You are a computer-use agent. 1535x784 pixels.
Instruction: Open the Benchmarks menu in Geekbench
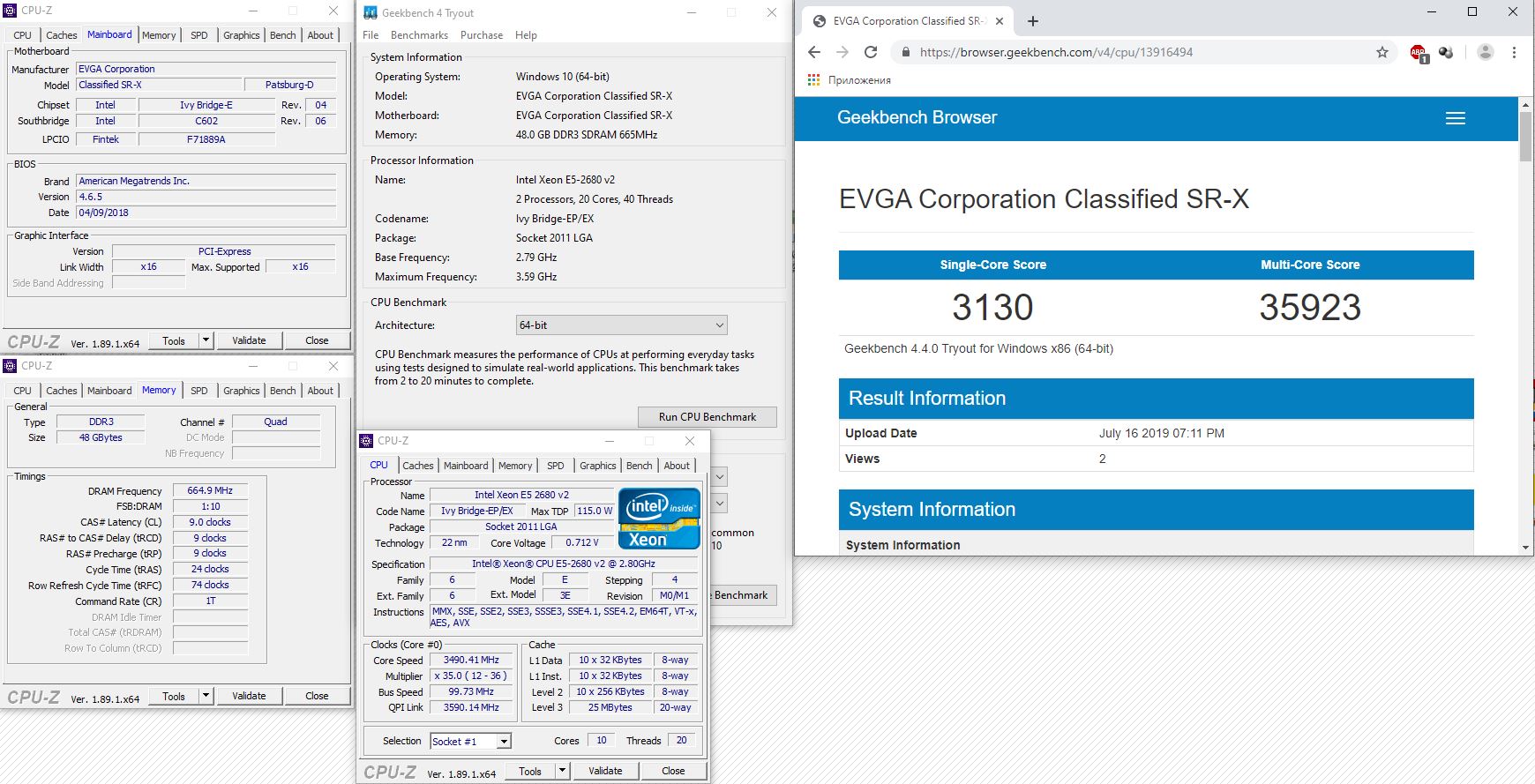(x=419, y=35)
